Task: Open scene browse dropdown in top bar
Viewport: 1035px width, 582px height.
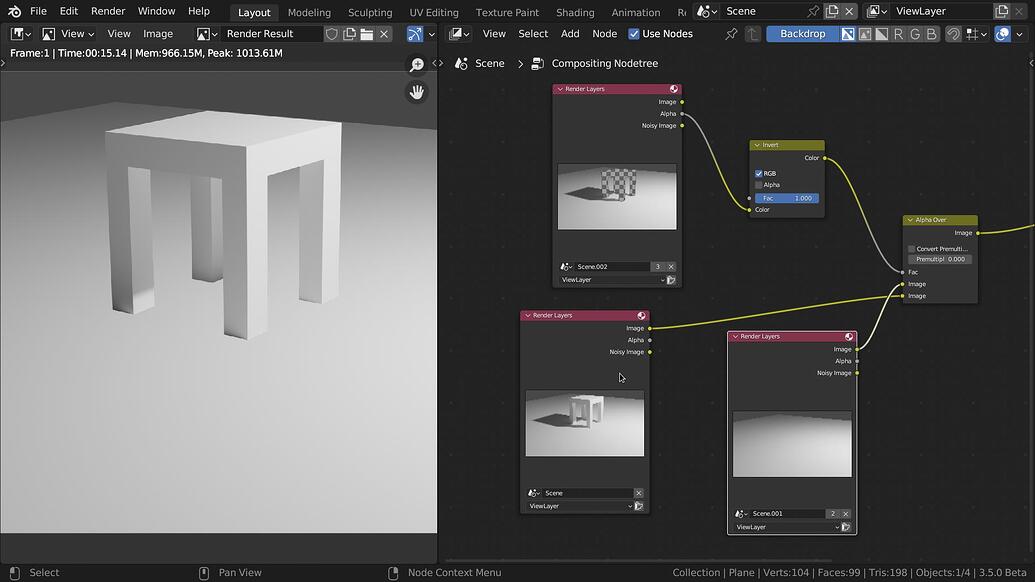Action: tap(707, 11)
